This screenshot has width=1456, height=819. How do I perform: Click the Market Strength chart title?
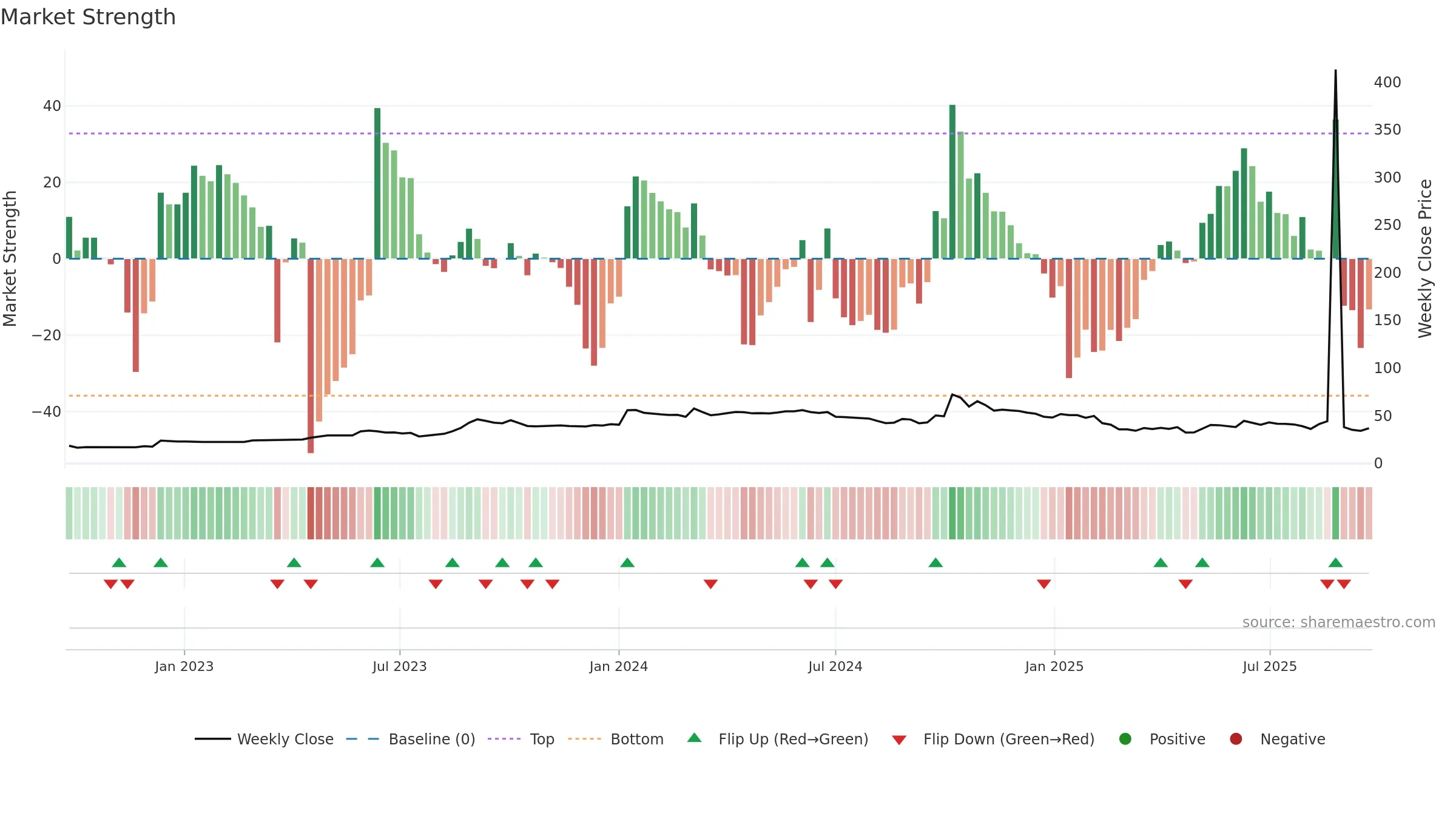tap(88, 17)
